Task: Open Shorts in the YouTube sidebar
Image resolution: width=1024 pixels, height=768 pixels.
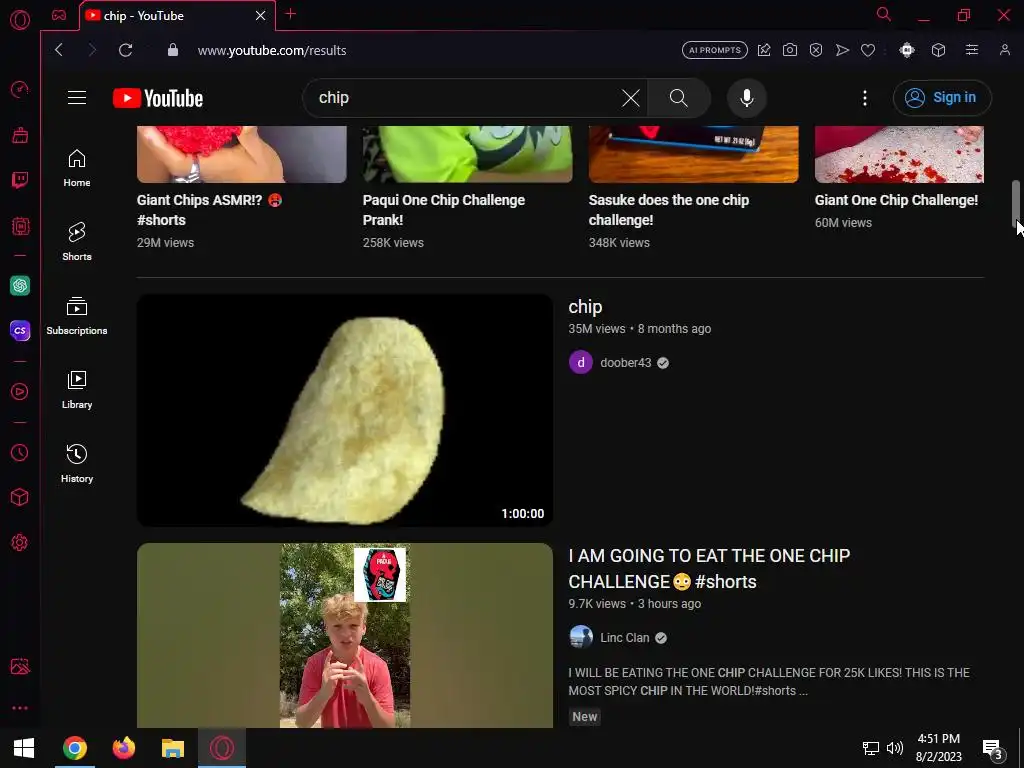Action: click(77, 242)
